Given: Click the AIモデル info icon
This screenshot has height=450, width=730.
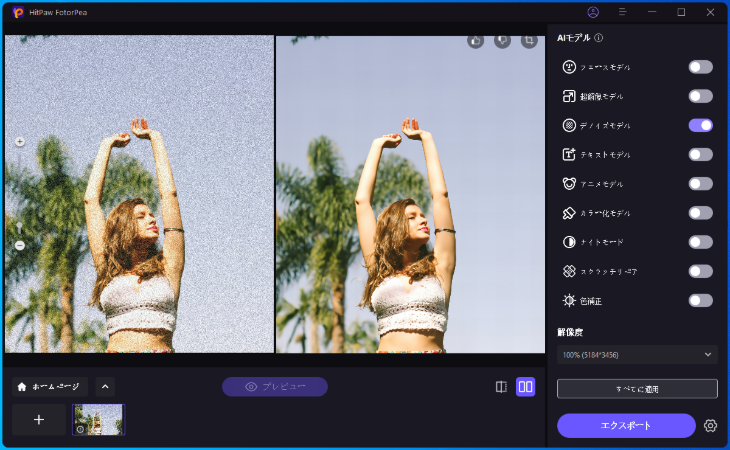Looking at the screenshot, I should click(599, 38).
